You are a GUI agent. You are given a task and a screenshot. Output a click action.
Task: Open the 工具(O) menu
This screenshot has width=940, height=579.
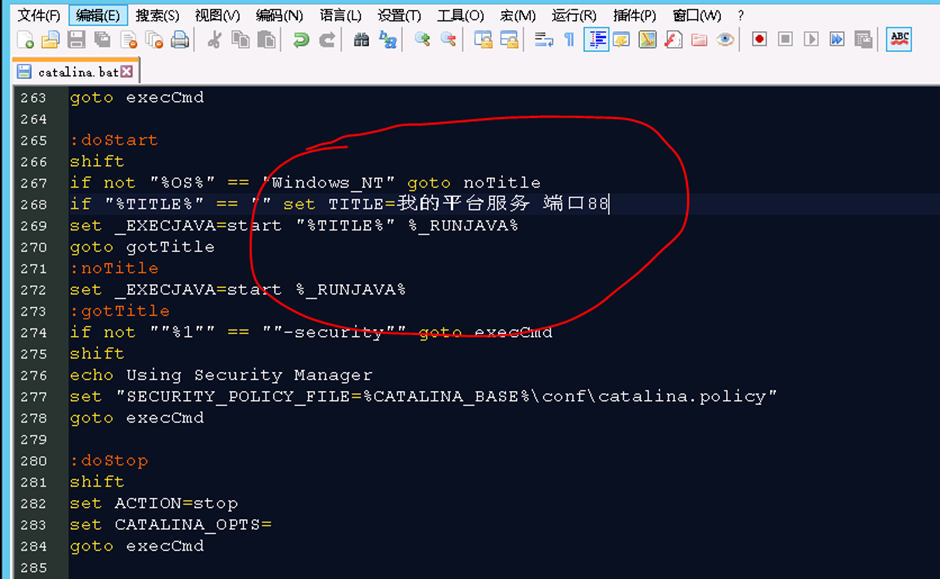click(x=460, y=15)
